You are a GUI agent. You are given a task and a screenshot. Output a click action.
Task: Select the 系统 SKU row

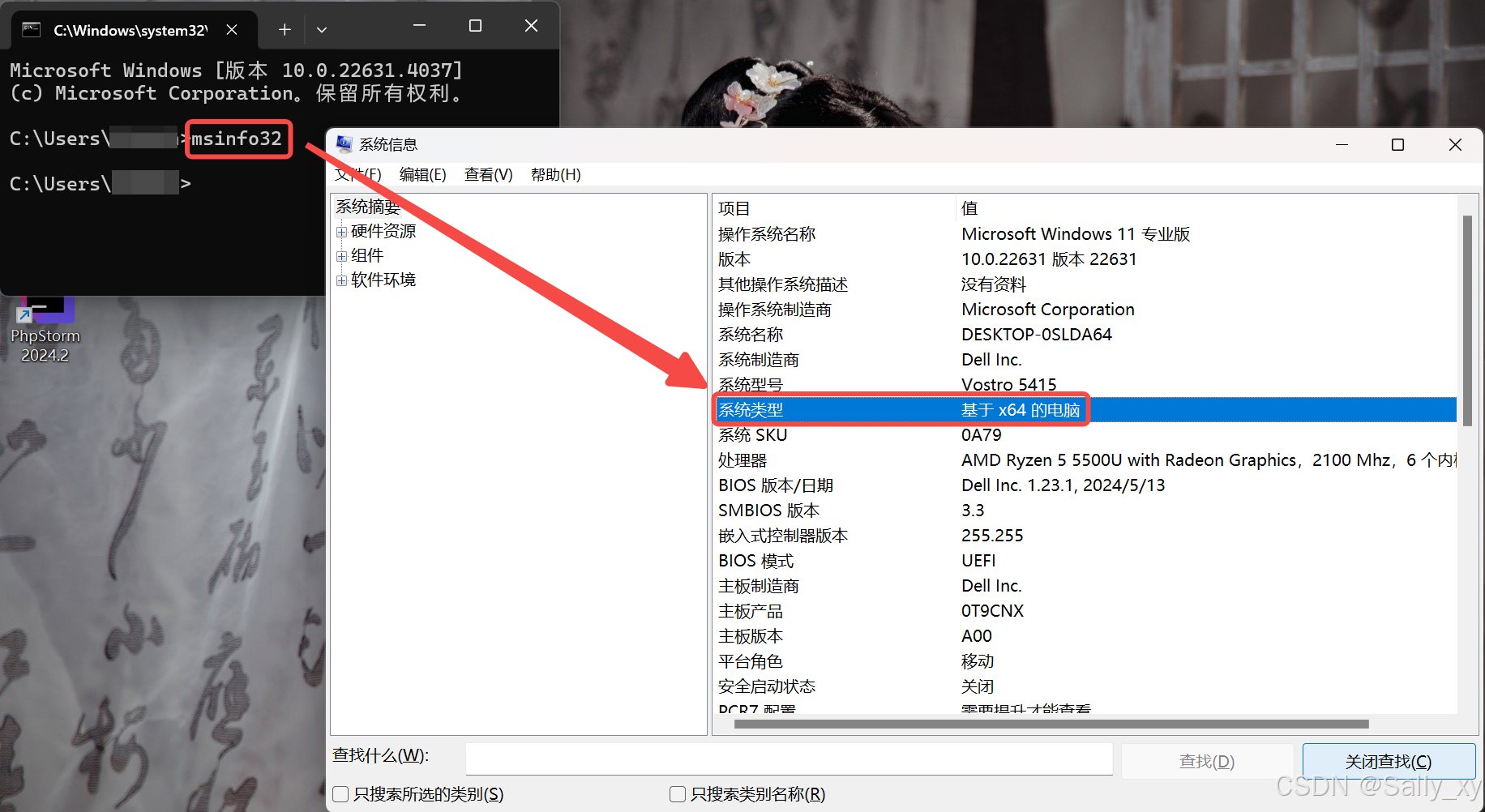click(1085, 435)
